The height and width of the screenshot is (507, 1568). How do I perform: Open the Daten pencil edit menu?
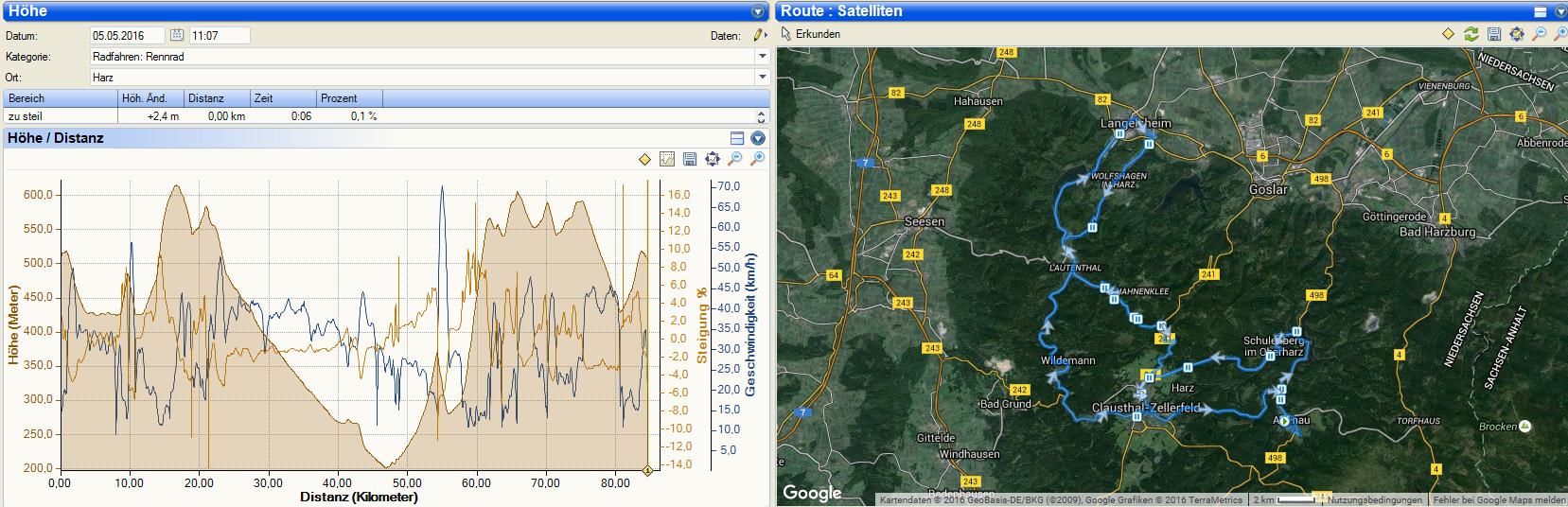click(759, 36)
